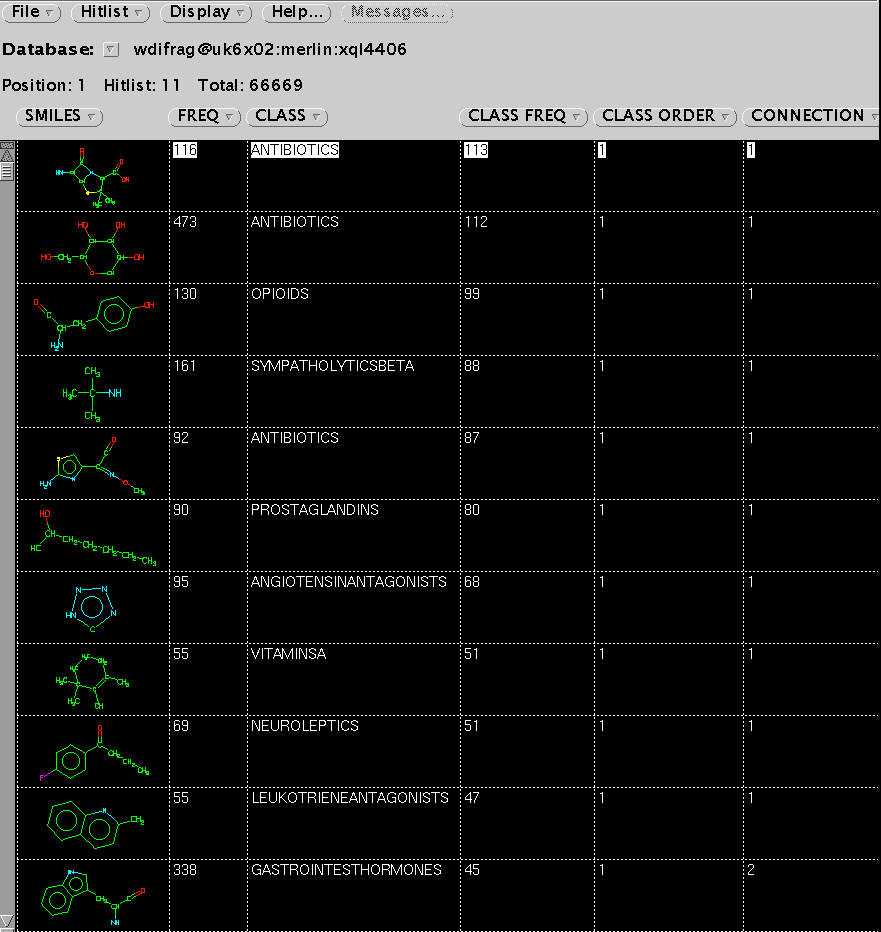Click the scroll up arrow

tap(7, 153)
